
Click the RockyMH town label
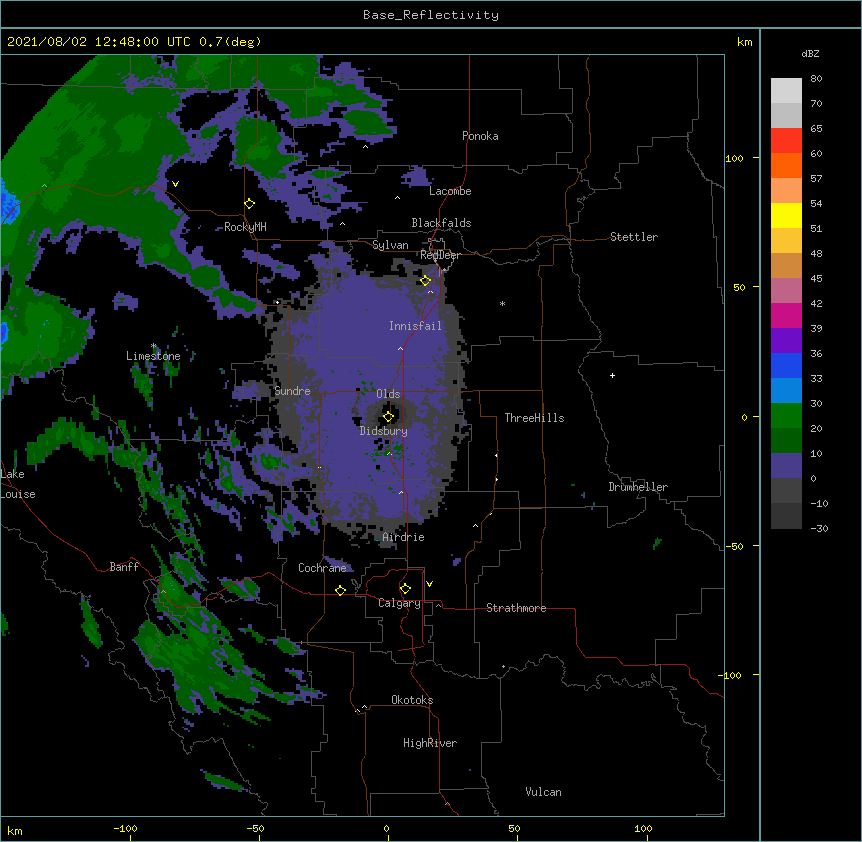[245, 227]
